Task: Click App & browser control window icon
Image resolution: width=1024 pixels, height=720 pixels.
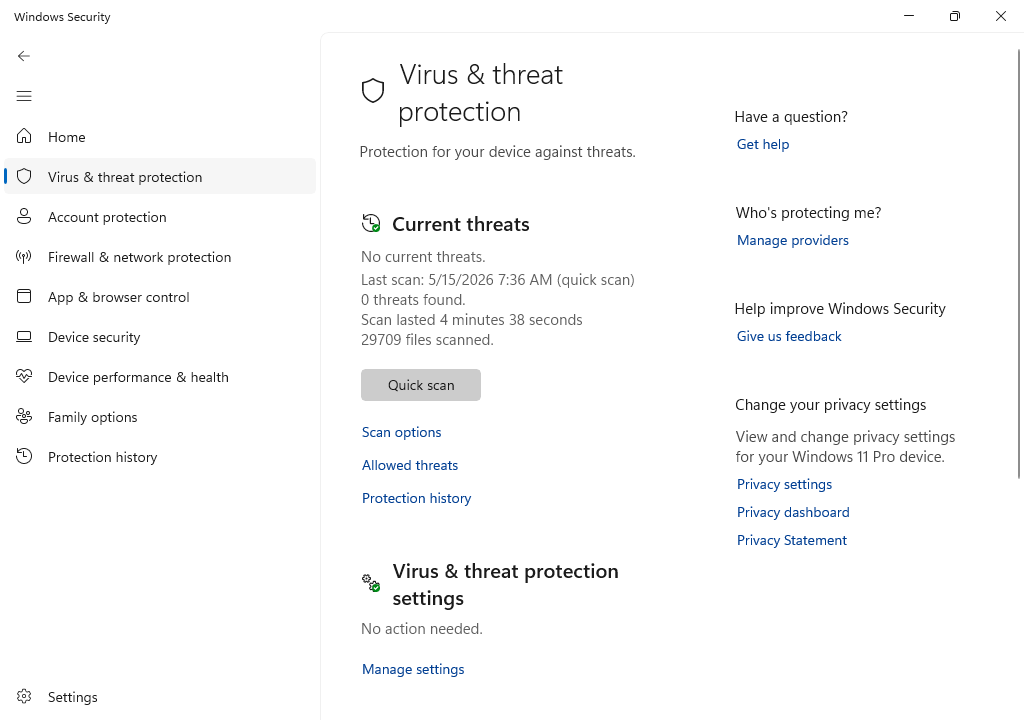Action: pyautogui.click(x=24, y=297)
